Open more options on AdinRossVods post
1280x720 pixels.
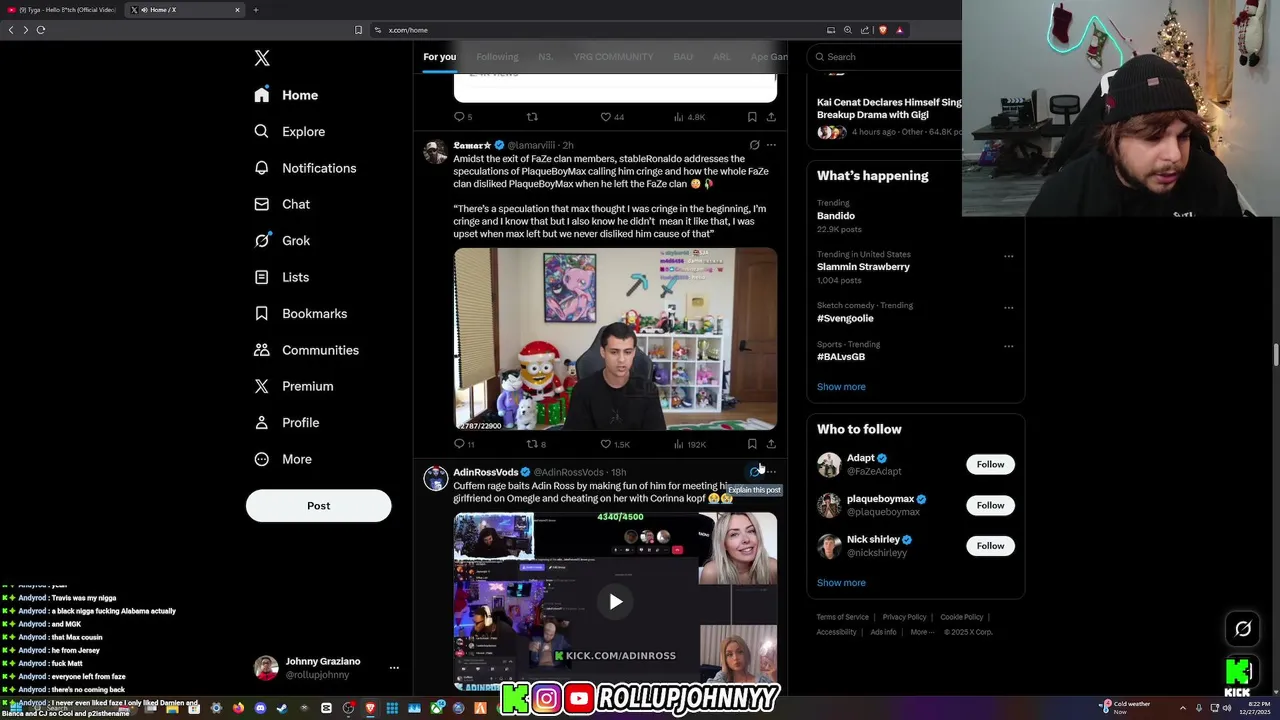click(771, 472)
